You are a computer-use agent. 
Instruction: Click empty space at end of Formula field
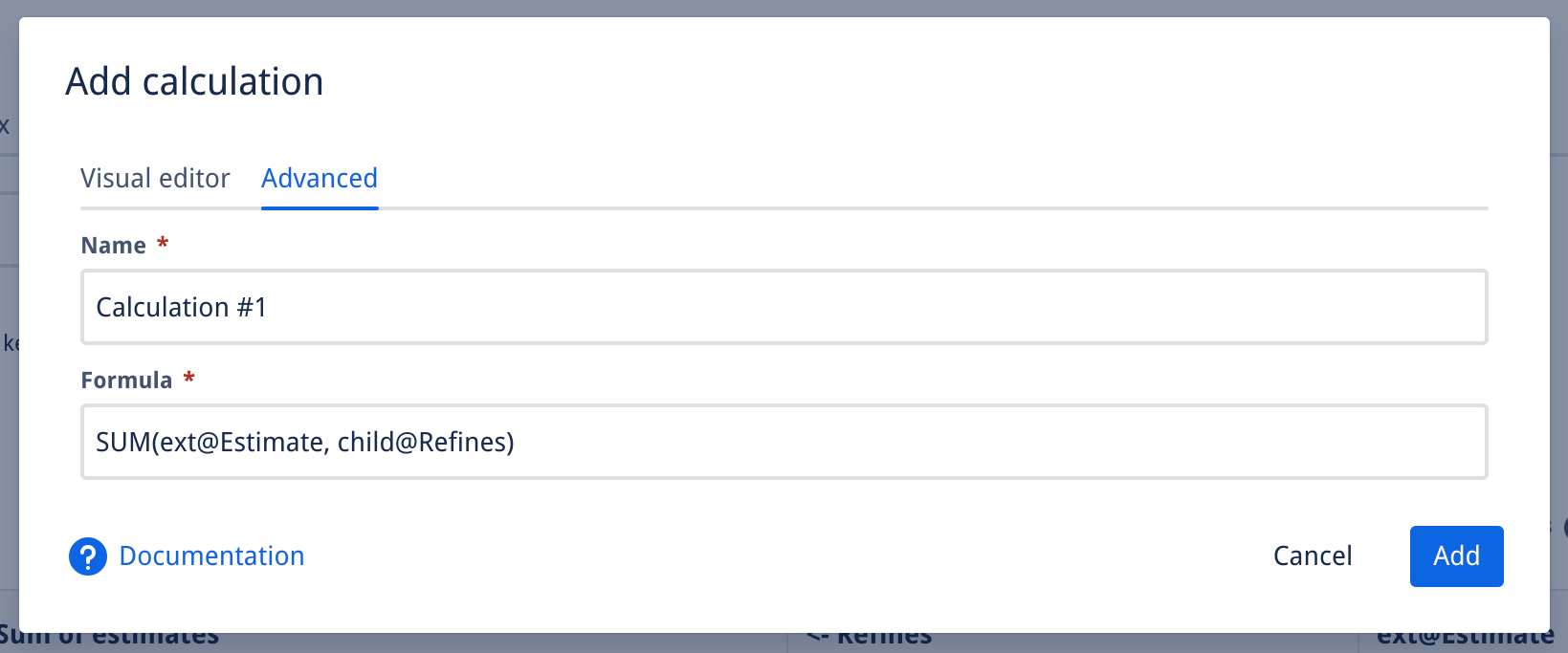pyautogui.click(x=1148, y=442)
